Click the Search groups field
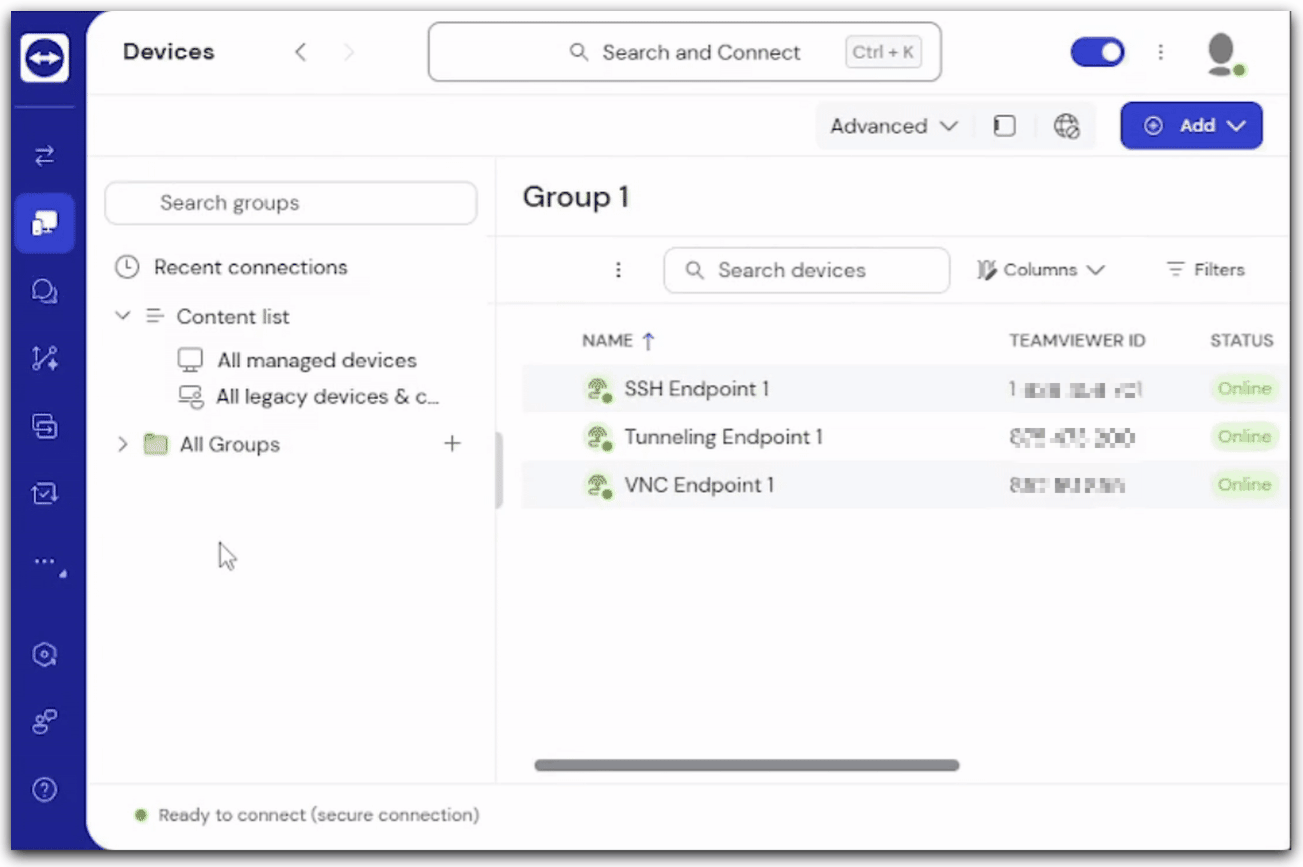The width and height of the screenshot is (1303, 867). pos(290,203)
